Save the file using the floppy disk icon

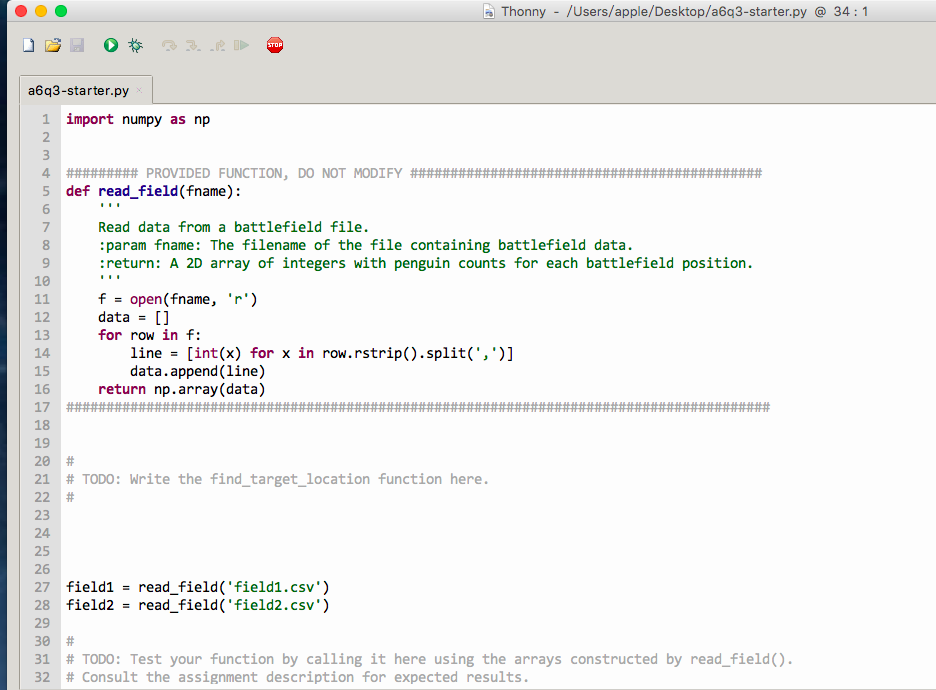77,45
